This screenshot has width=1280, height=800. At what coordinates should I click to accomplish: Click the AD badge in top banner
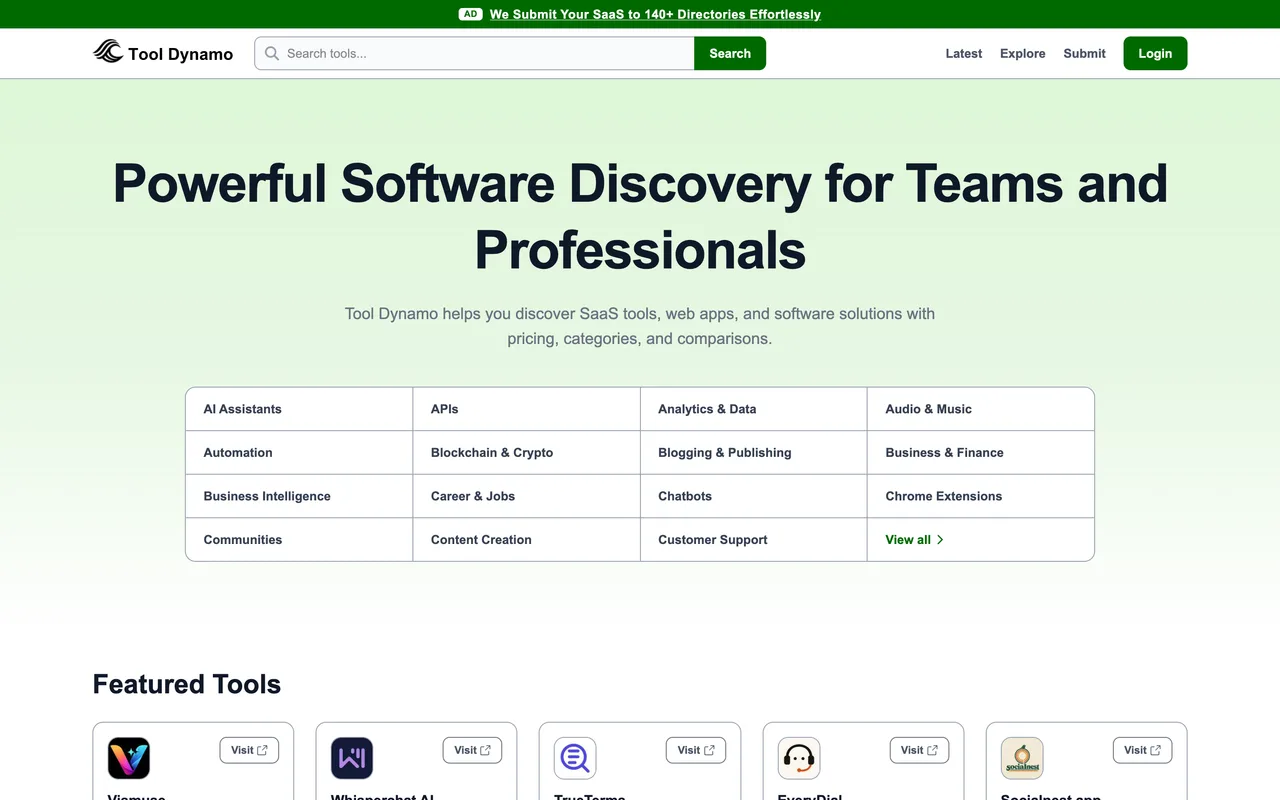470,14
